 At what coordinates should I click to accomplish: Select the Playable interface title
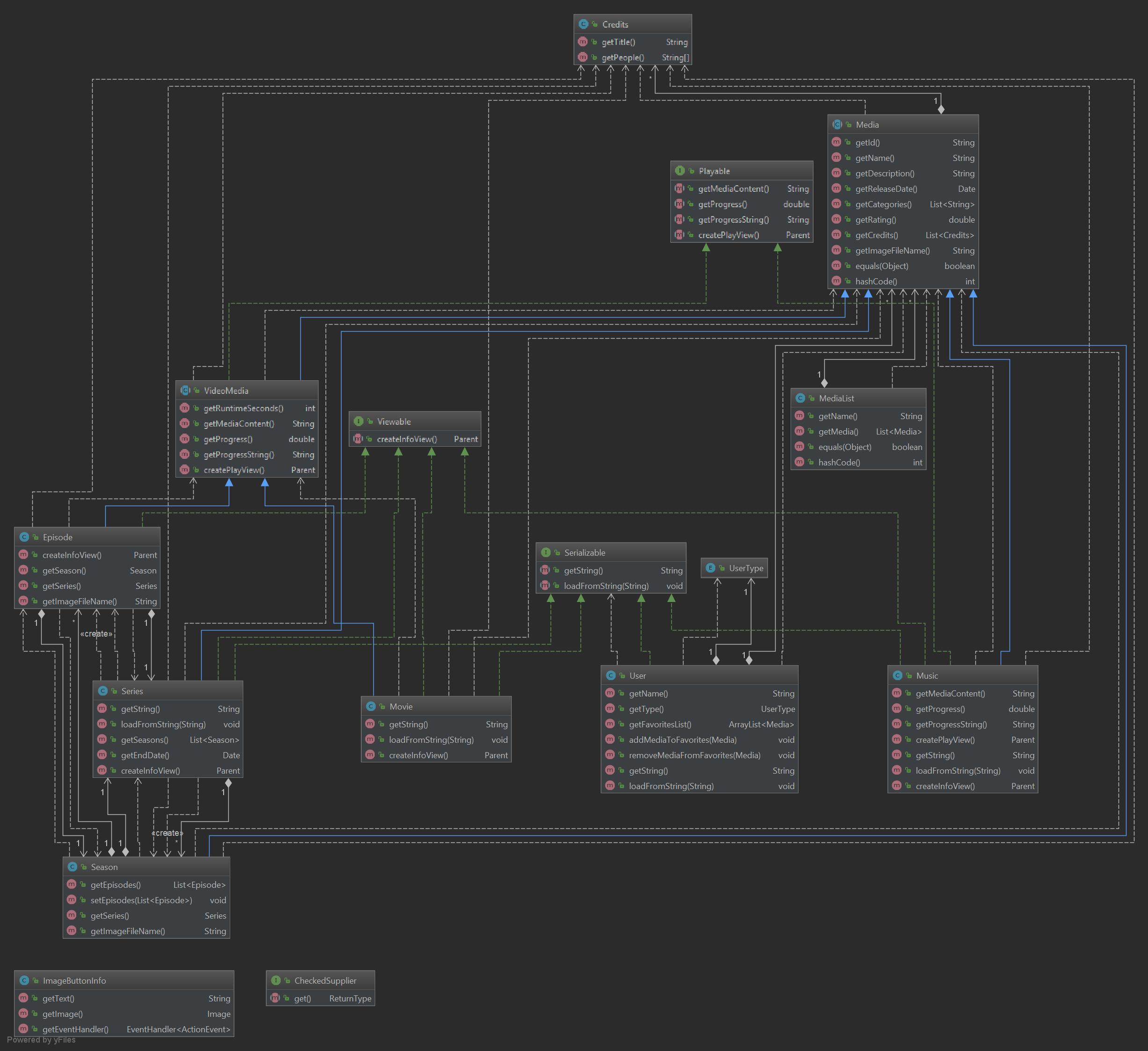click(714, 171)
